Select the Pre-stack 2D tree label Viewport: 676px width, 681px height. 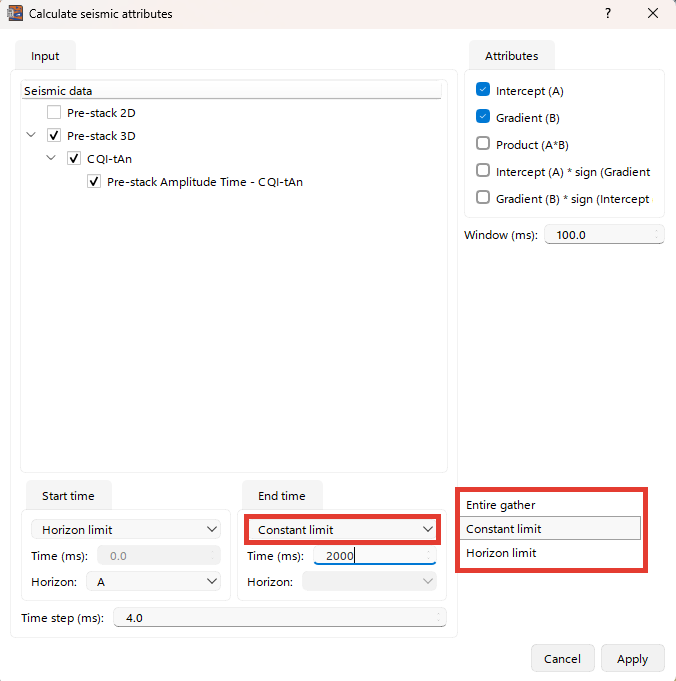coord(101,113)
